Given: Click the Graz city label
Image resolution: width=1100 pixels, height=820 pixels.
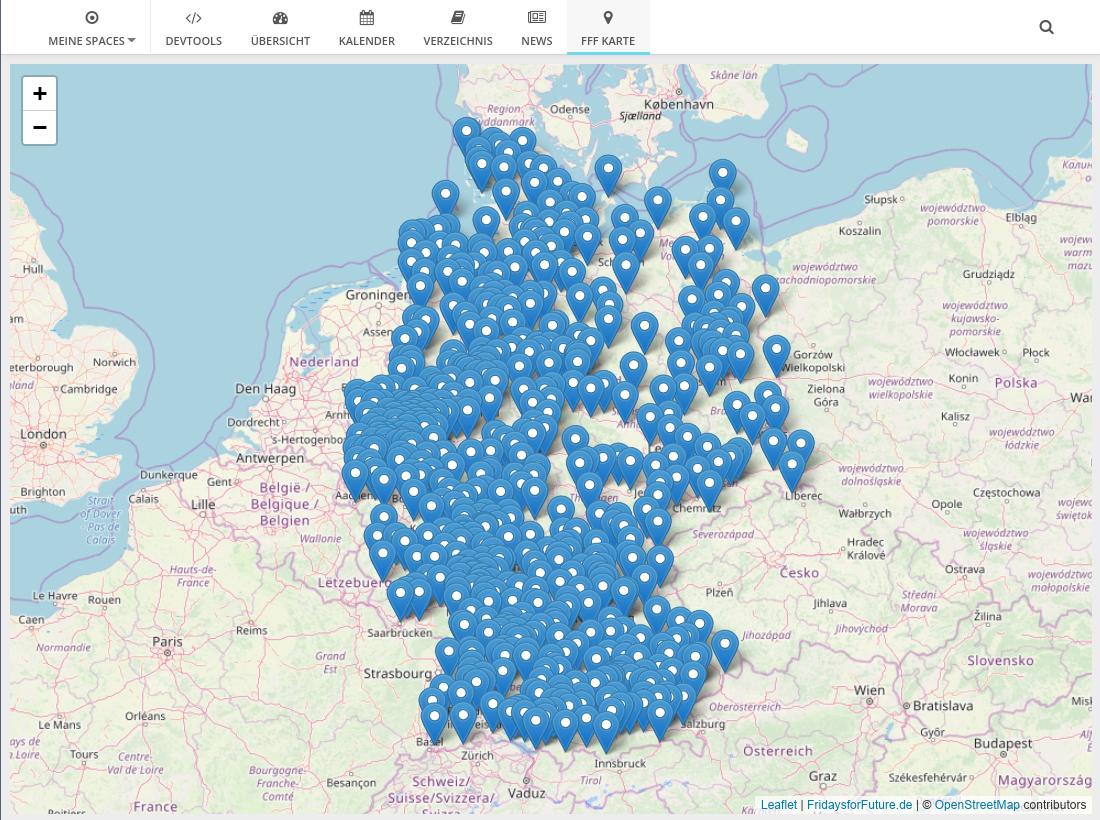Looking at the screenshot, I should (822, 776).
